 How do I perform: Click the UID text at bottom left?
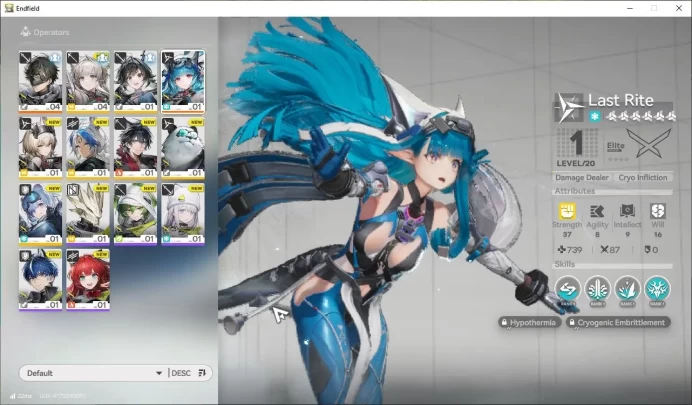pyautogui.click(x=63, y=396)
